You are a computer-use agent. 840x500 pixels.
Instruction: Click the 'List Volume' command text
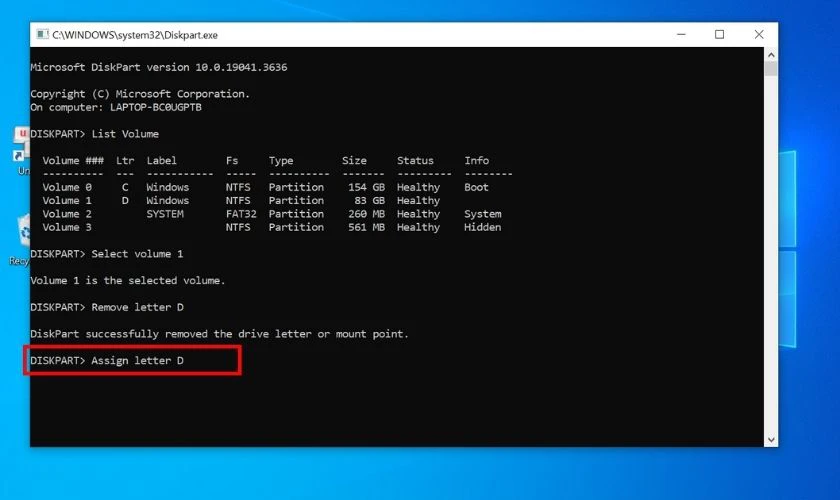click(125, 134)
